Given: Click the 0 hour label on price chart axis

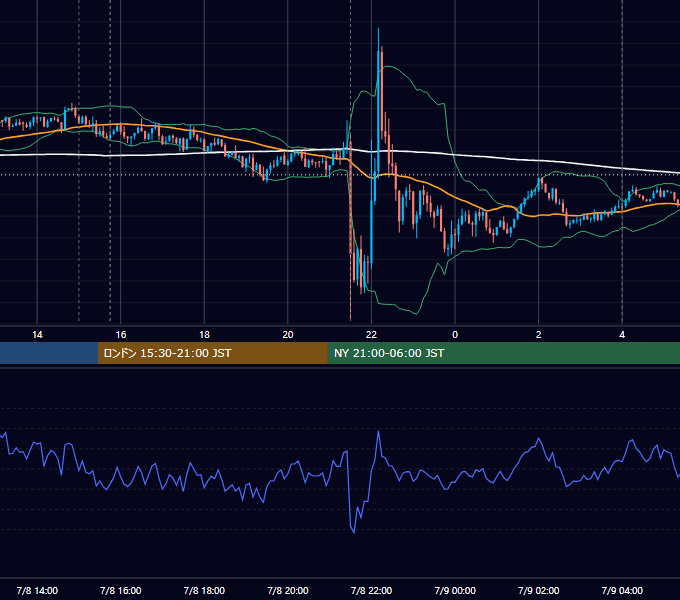Looking at the screenshot, I should (455, 335).
